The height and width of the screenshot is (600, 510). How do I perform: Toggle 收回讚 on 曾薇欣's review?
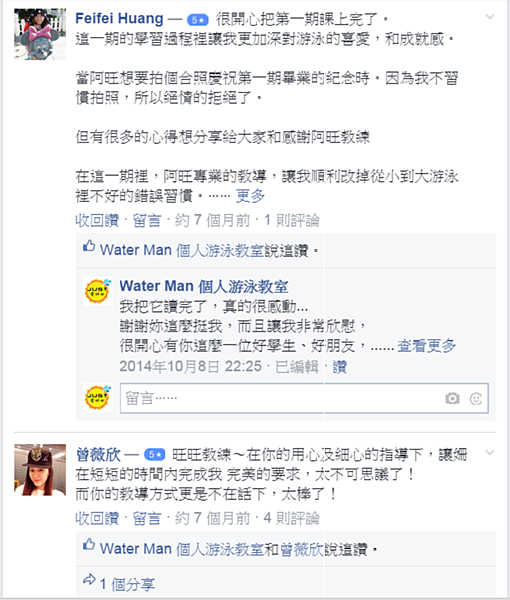(97, 518)
